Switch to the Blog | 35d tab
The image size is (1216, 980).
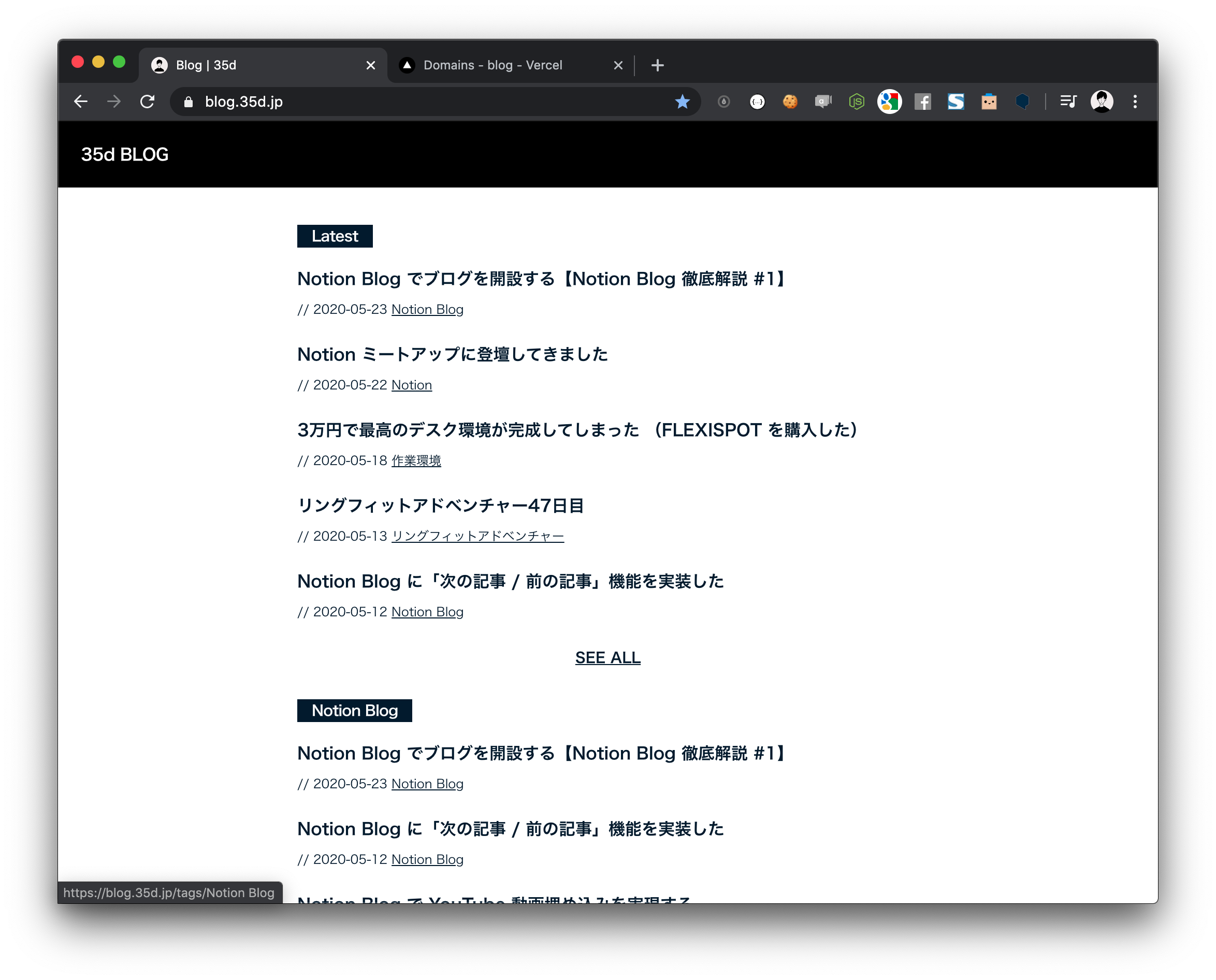pos(263,65)
